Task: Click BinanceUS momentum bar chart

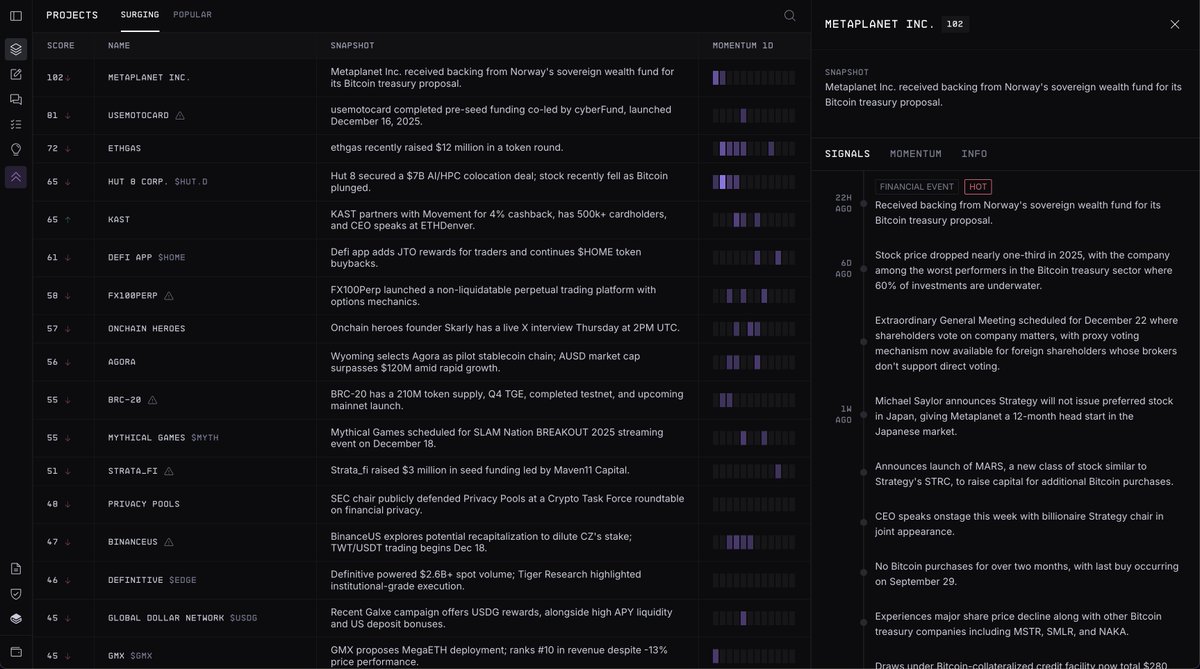Action: tap(754, 542)
